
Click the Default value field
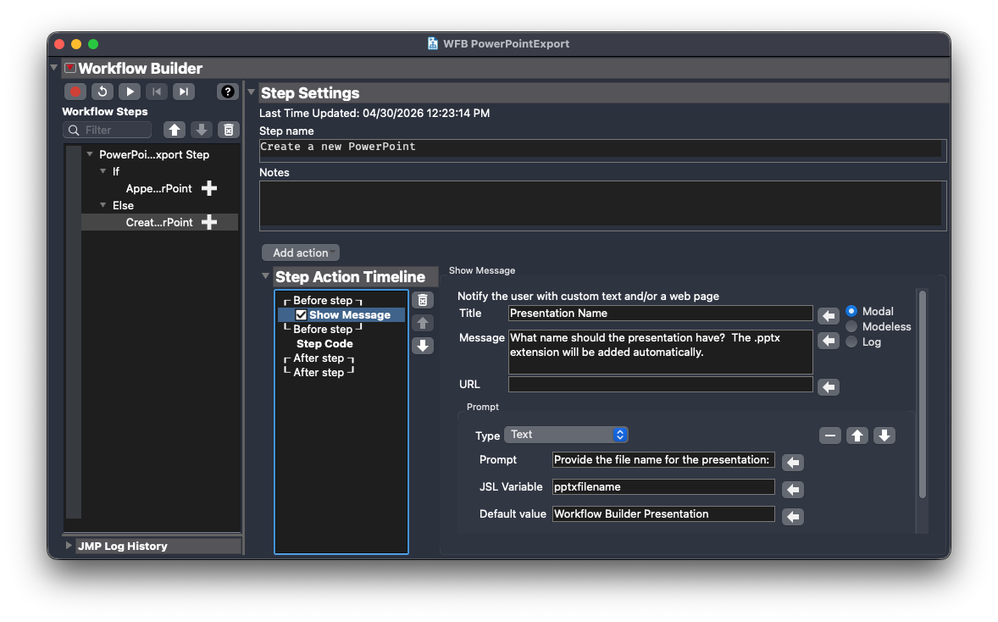tap(663, 514)
